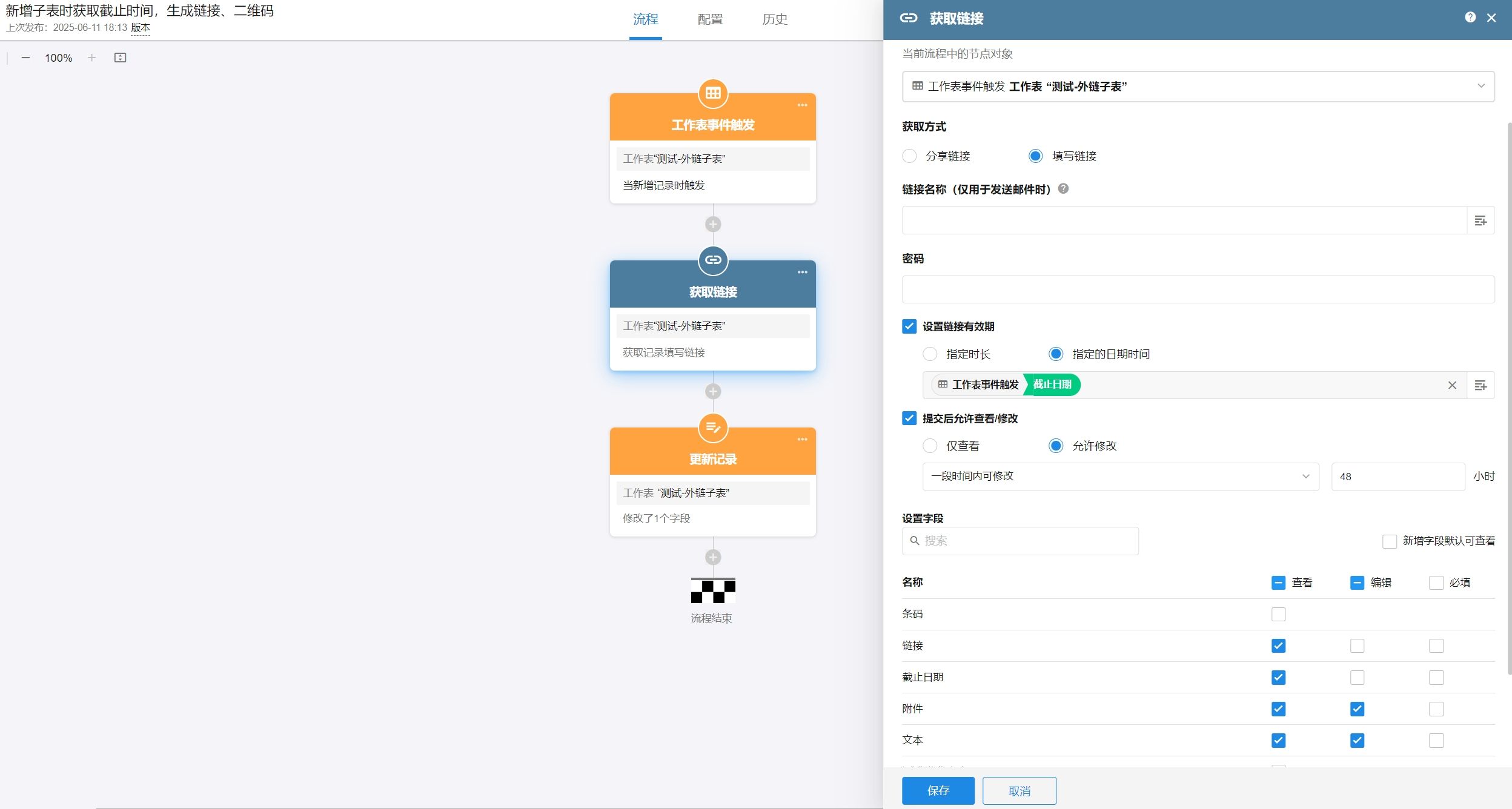Click the fit-to-canvas icon next to zoom controls
Screen dimensions: 1512x809
119,58
